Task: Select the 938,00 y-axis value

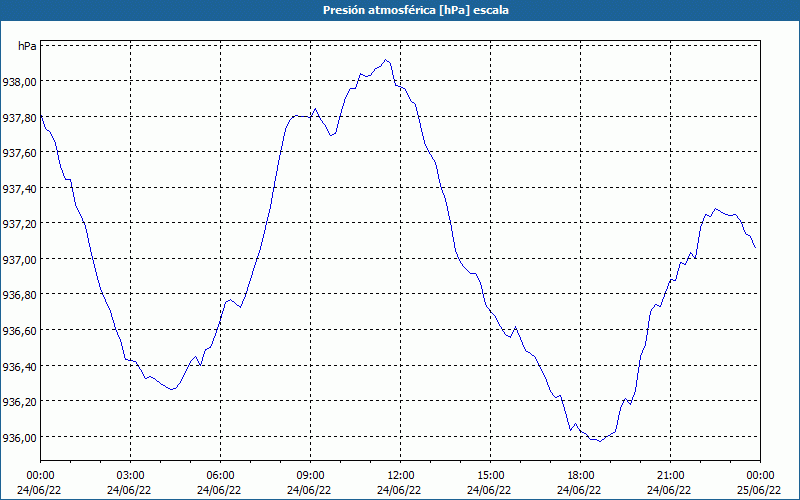Action: pyautogui.click(x=19, y=82)
